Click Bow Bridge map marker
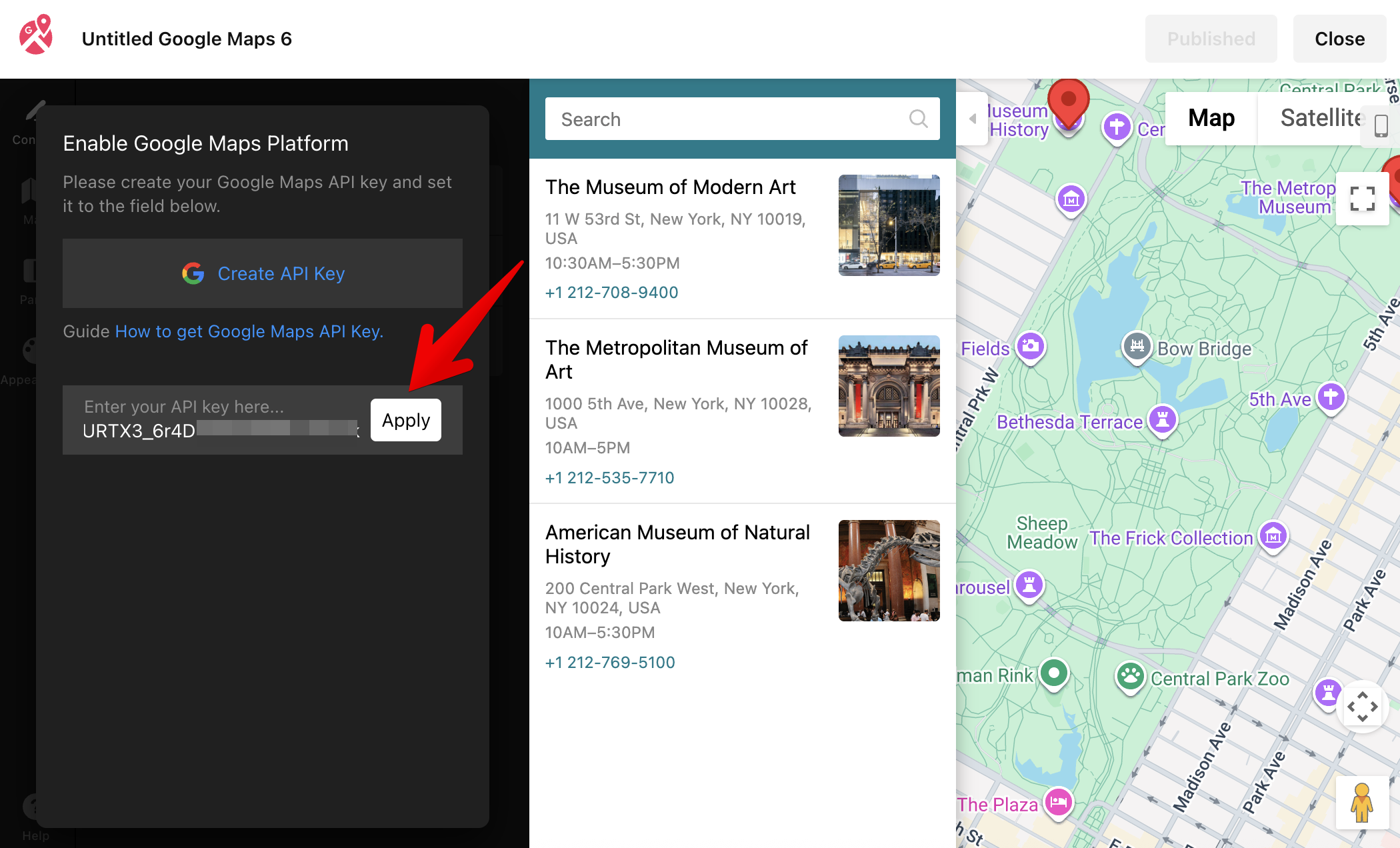This screenshot has width=1400, height=848. pos(1137,347)
